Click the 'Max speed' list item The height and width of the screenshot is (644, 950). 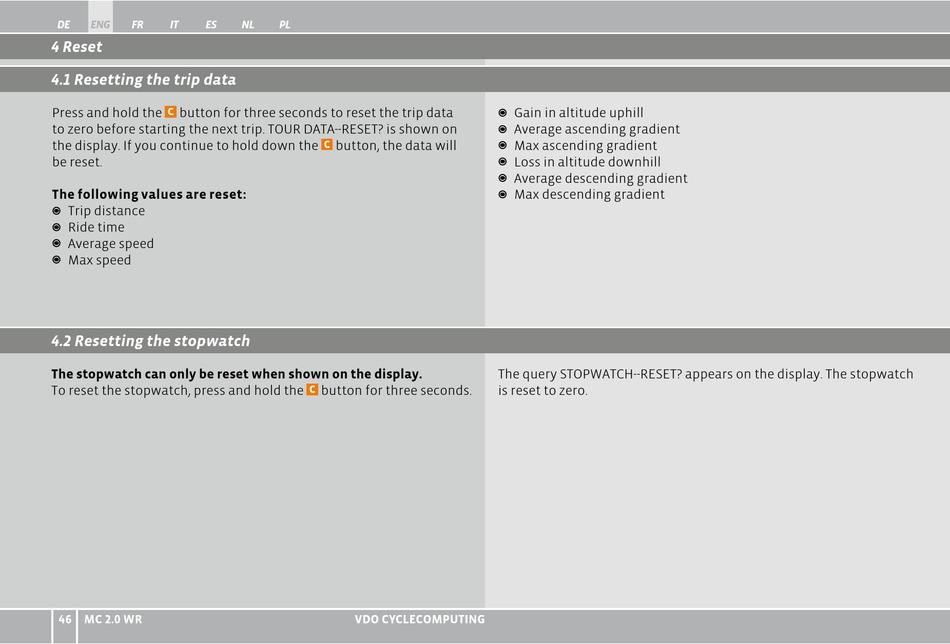(x=99, y=260)
